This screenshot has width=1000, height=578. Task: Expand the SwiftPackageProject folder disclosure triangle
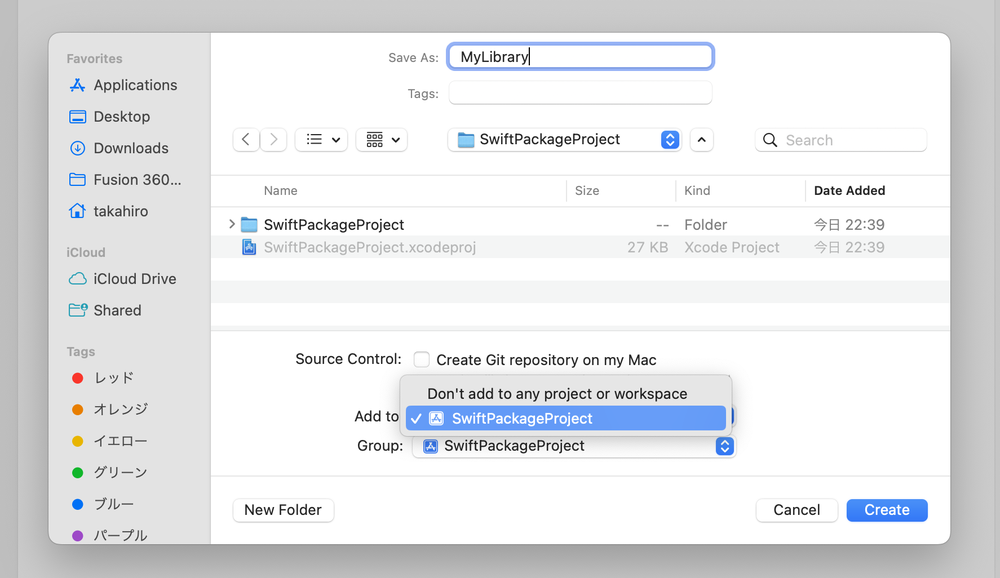[x=232, y=225]
